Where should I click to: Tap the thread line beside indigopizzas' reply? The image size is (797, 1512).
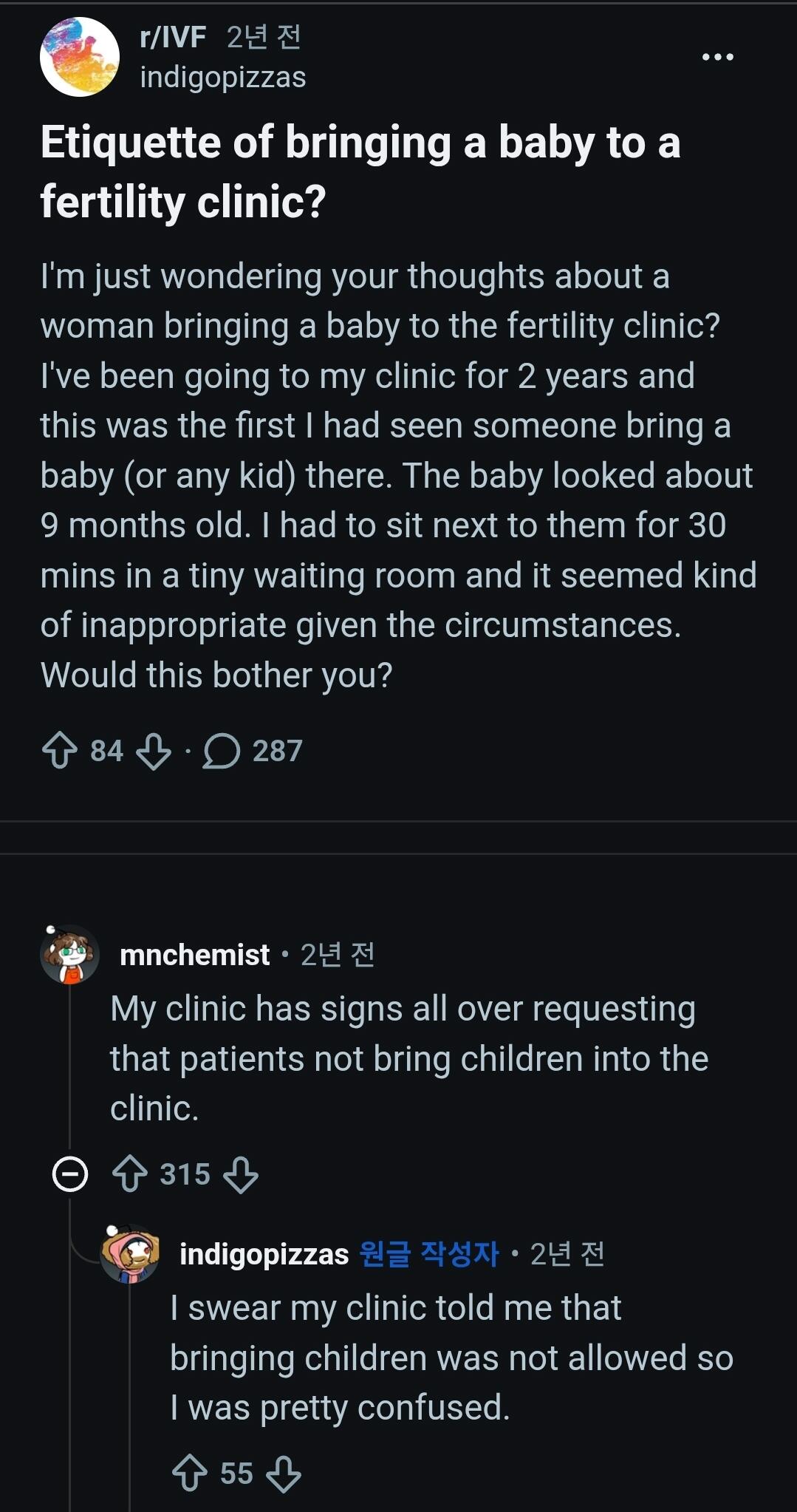[130, 1397]
